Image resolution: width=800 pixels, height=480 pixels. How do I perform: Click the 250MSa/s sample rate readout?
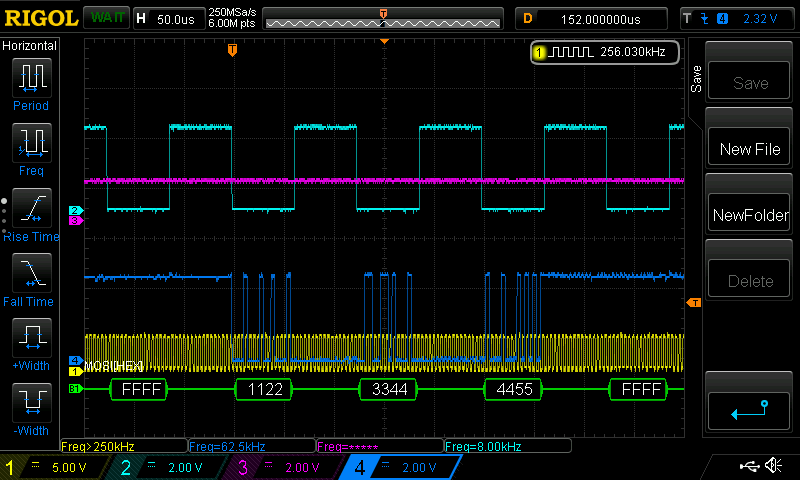(232, 12)
